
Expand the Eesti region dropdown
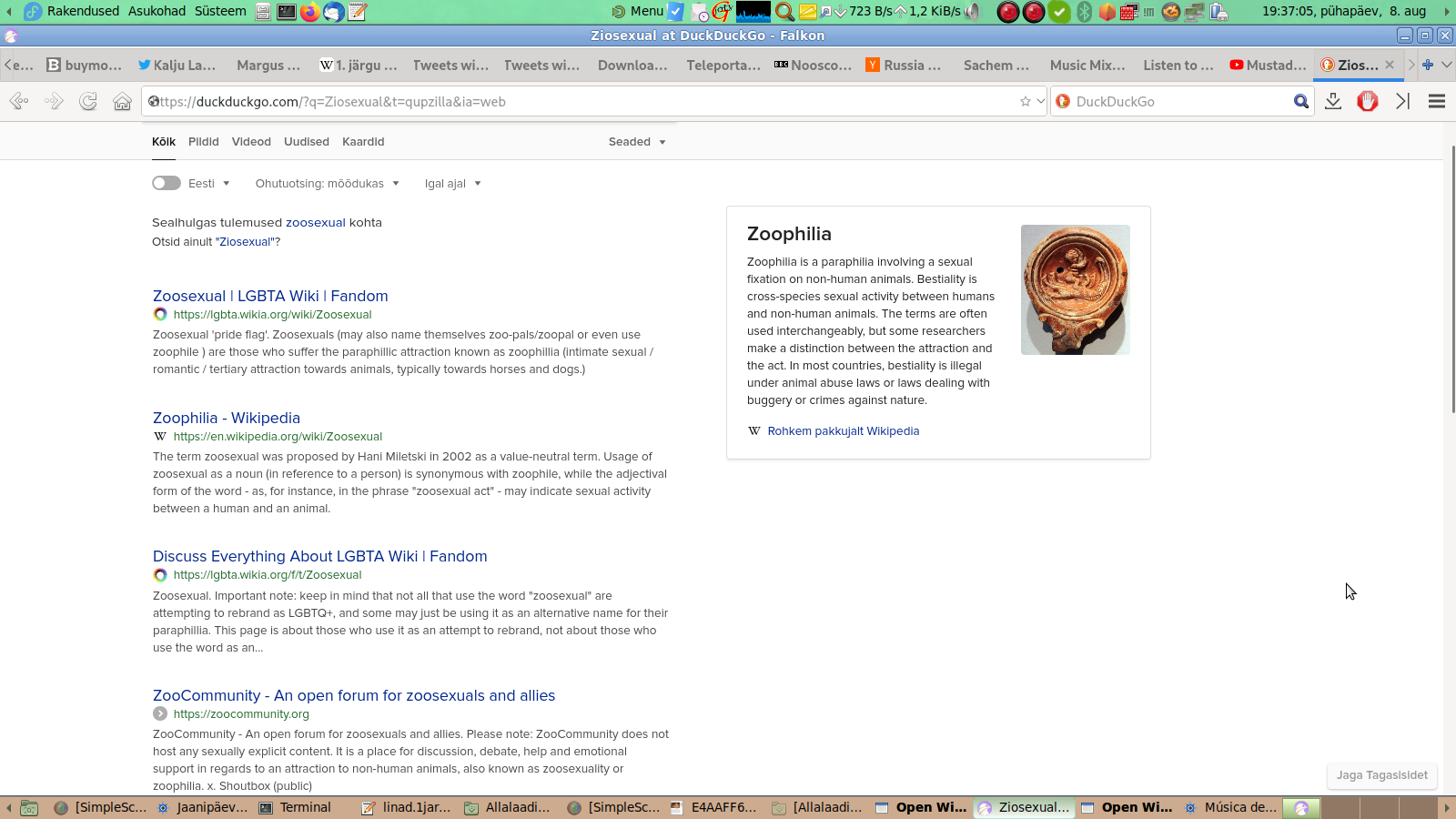point(209,183)
